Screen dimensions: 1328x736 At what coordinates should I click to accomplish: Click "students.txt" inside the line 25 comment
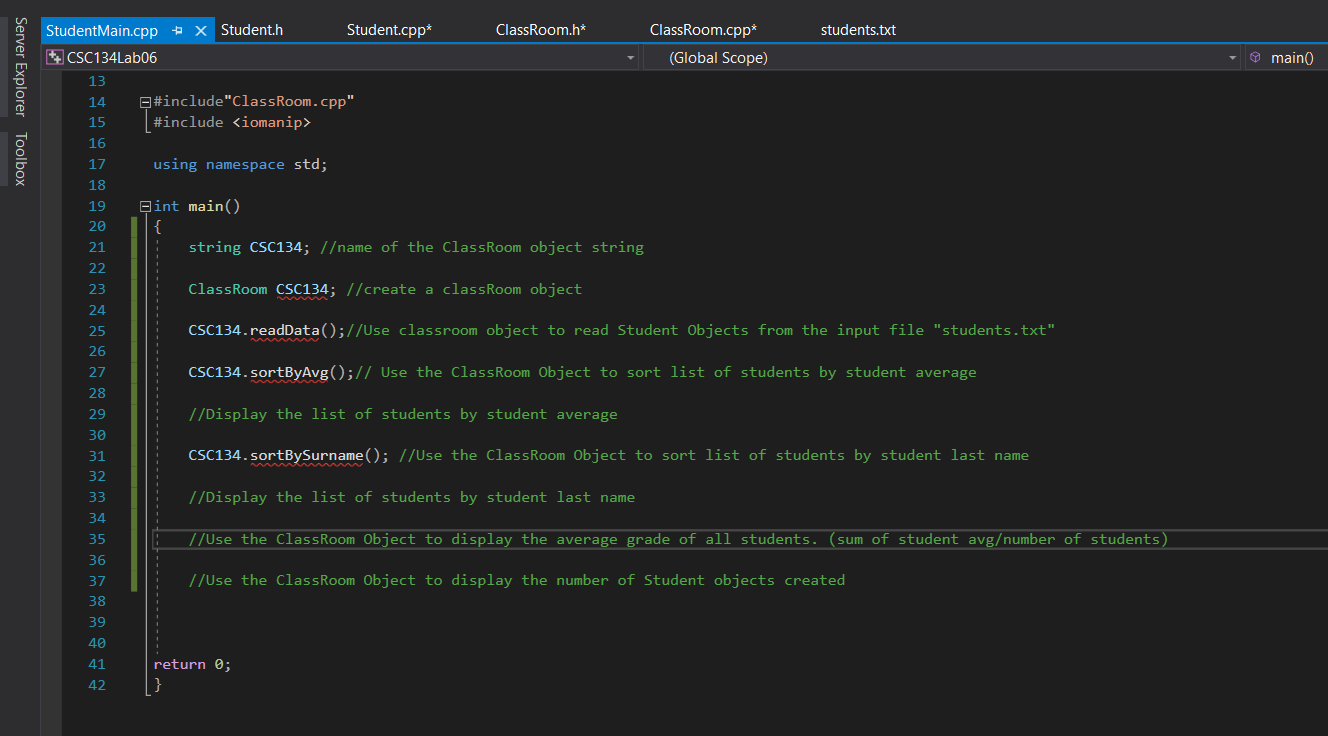point(994,330)
